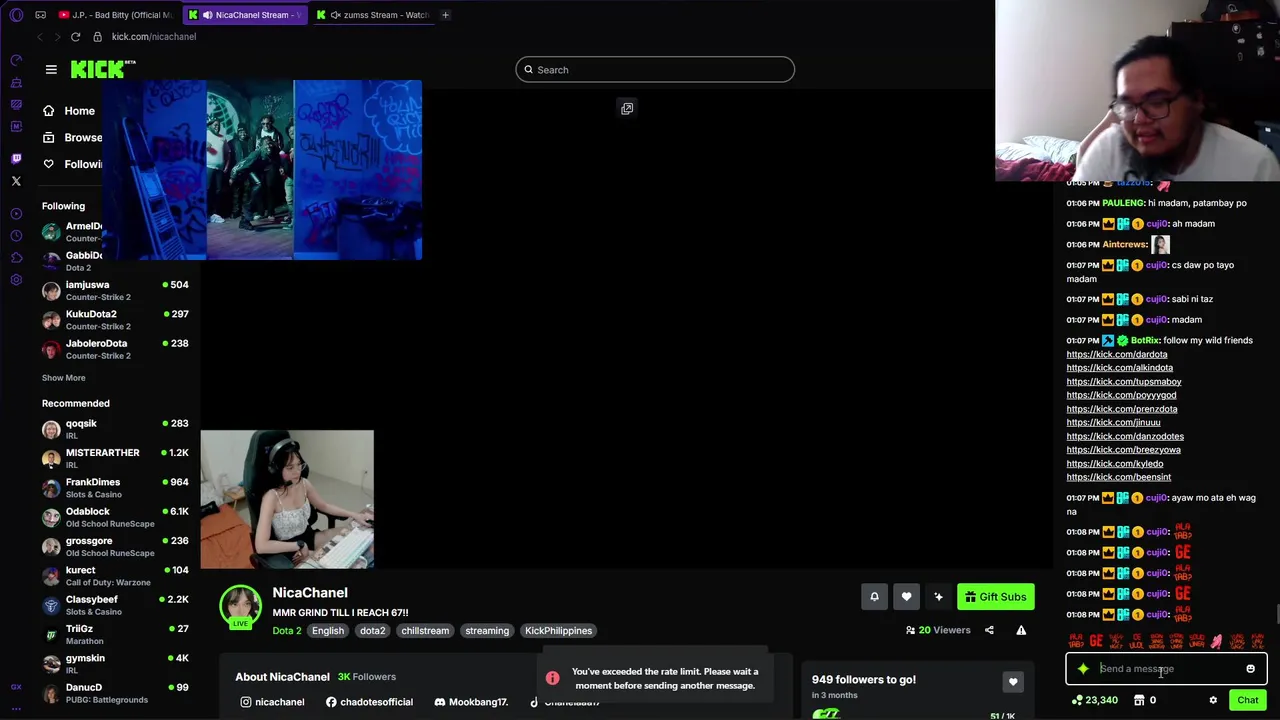The height and width of the screenshot is (720, 1280).
Task: Click NicaChanel's live avatar
Action: [x=241, y=606]
